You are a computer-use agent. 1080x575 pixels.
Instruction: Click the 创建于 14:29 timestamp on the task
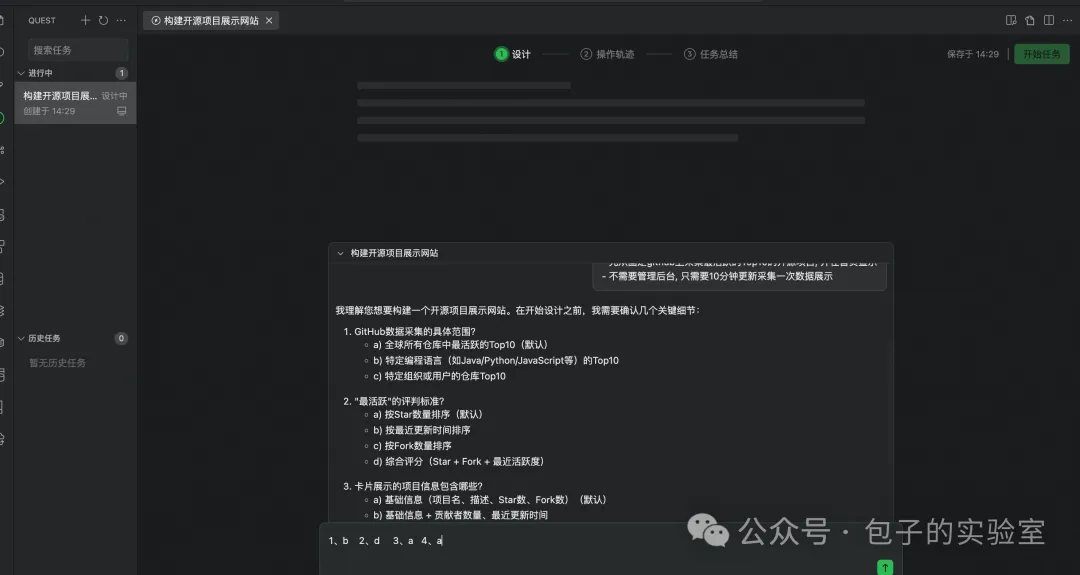pos(49,111)
